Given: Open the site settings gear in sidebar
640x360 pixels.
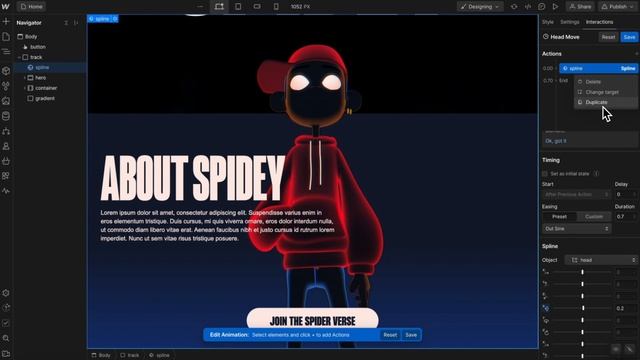Looking at the screenshot, I should point(6,293).
